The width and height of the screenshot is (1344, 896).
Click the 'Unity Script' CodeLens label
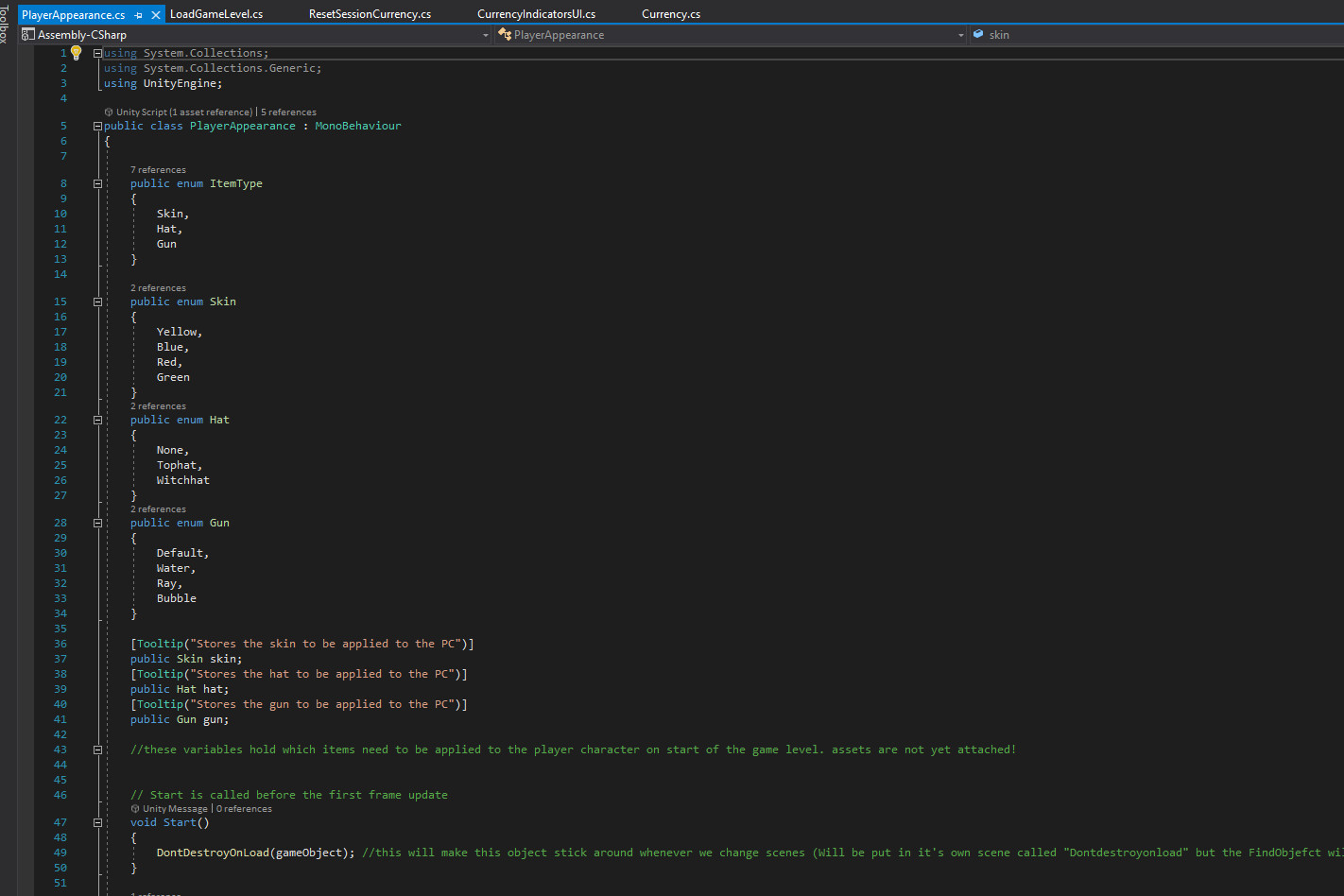click(142, 112)
